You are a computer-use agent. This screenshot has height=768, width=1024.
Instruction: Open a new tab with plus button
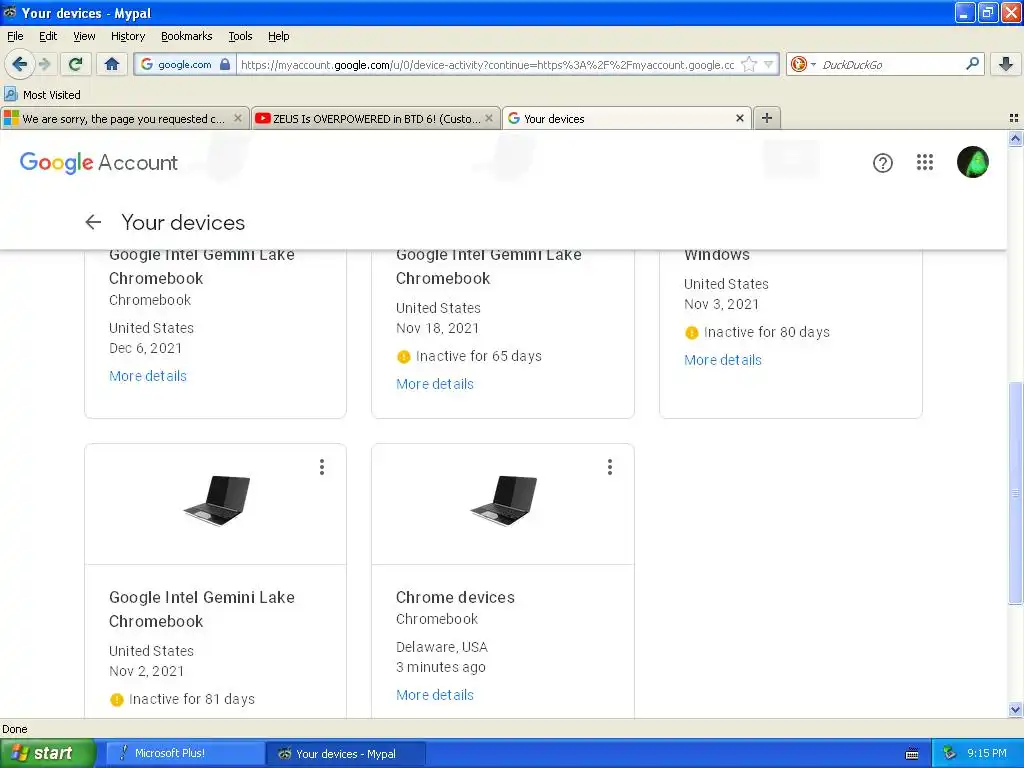point(767,118)
